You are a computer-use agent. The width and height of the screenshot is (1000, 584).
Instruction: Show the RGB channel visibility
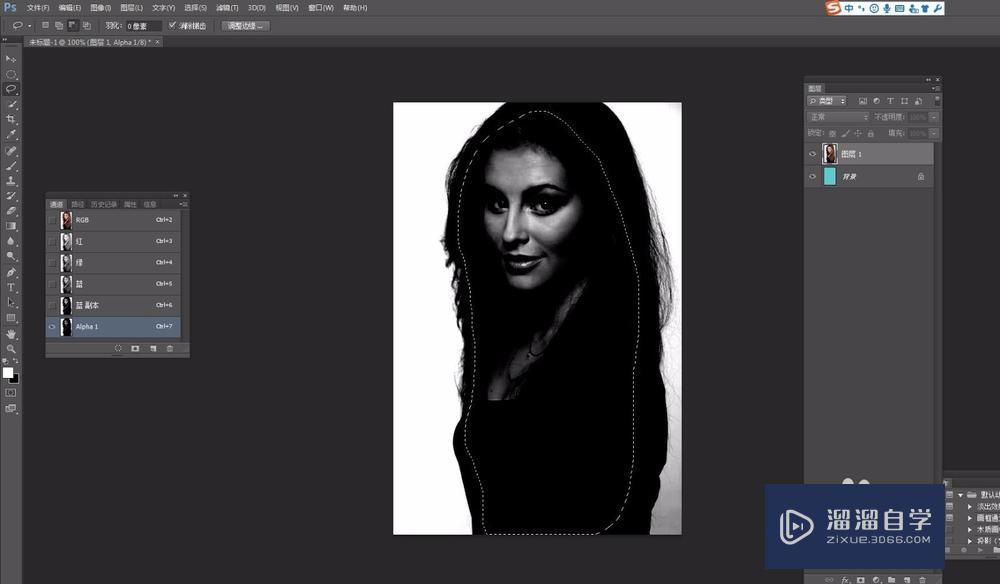tap(52, 220)
